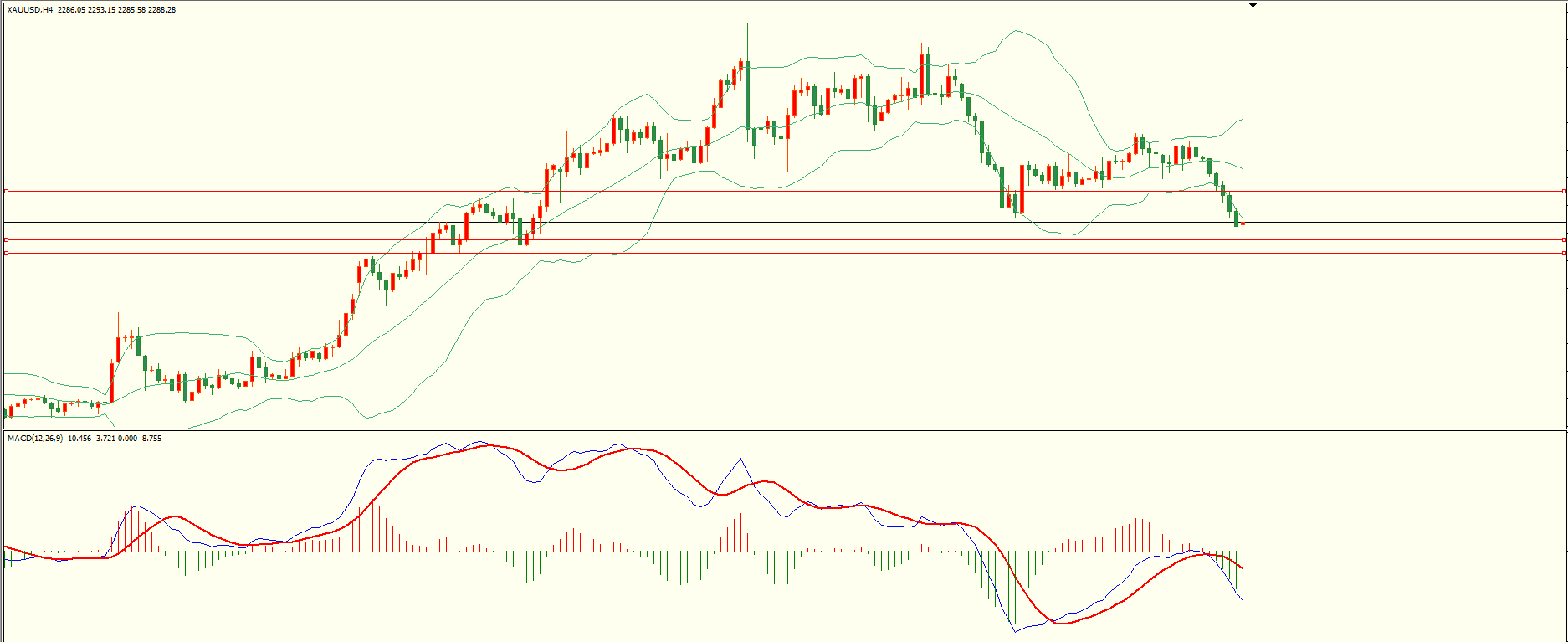The width and height of the screenshot is (1568, 642).
Task: Click the latest rightmost candle
Action: pyautogui.click(x=1243, y=223)
